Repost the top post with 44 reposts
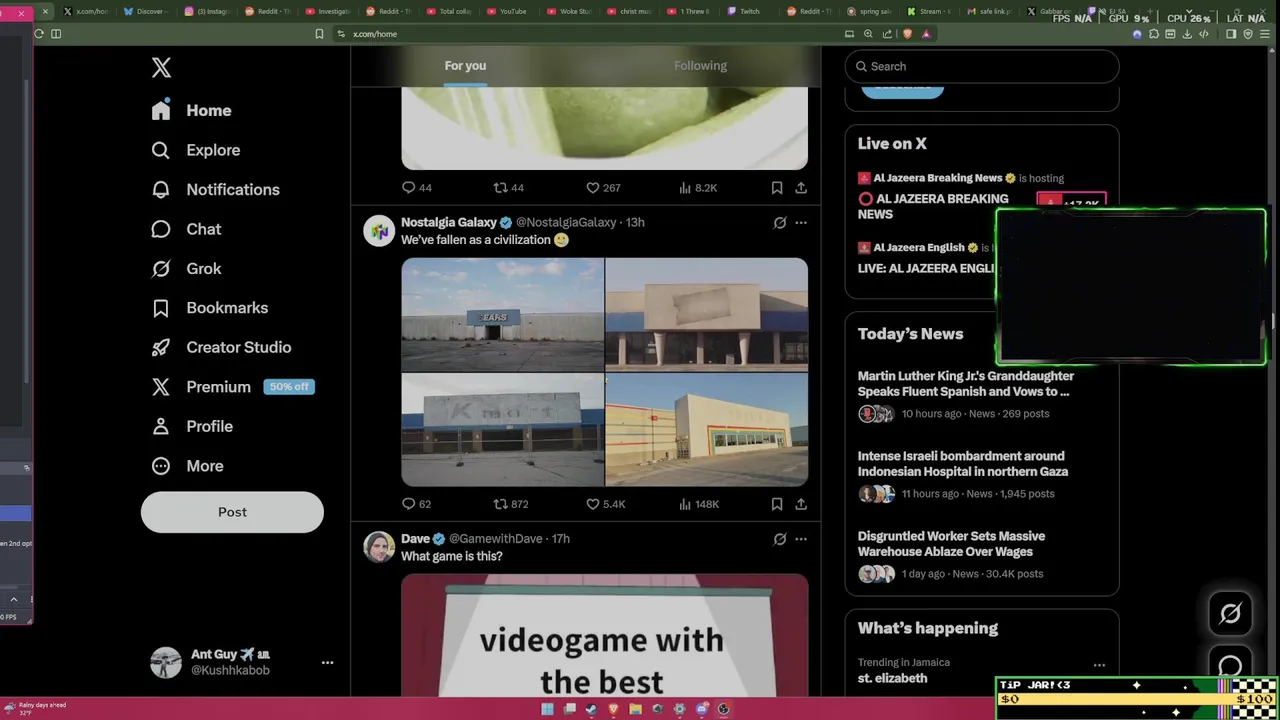 [x=509, y=188]
